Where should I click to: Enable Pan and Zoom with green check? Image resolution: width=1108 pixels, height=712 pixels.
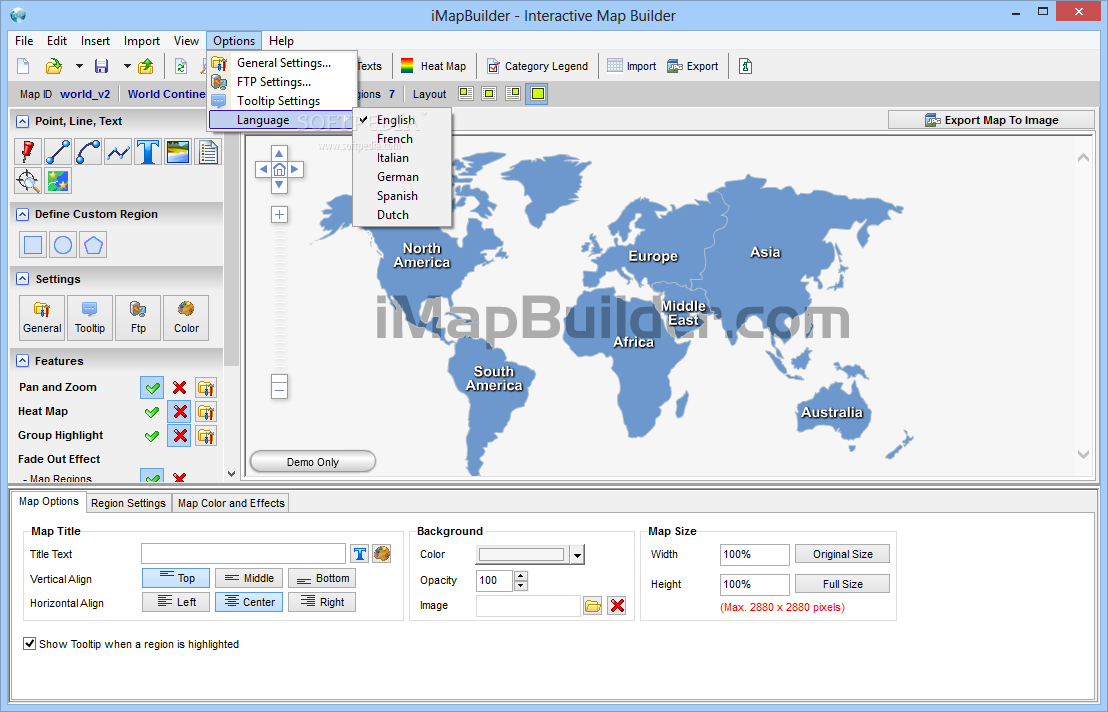click(152, 388)
